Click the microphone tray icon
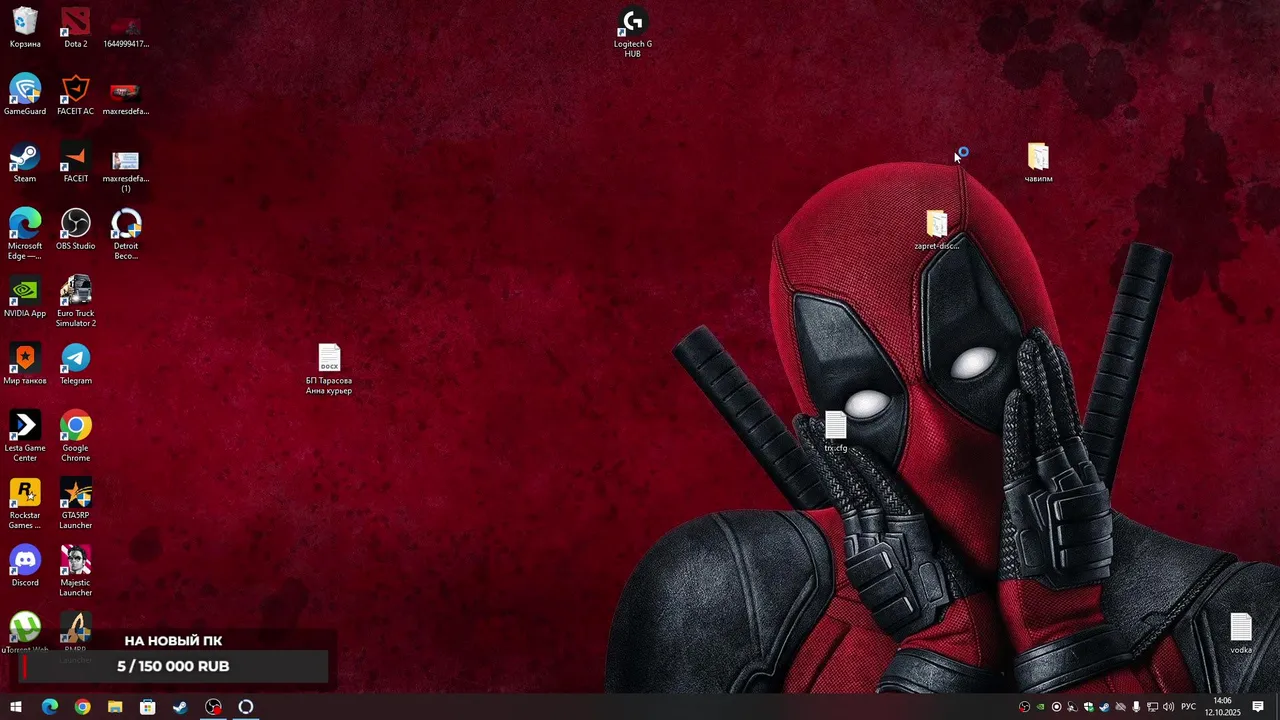1280x720 pixels. (x=1136, y=707)
